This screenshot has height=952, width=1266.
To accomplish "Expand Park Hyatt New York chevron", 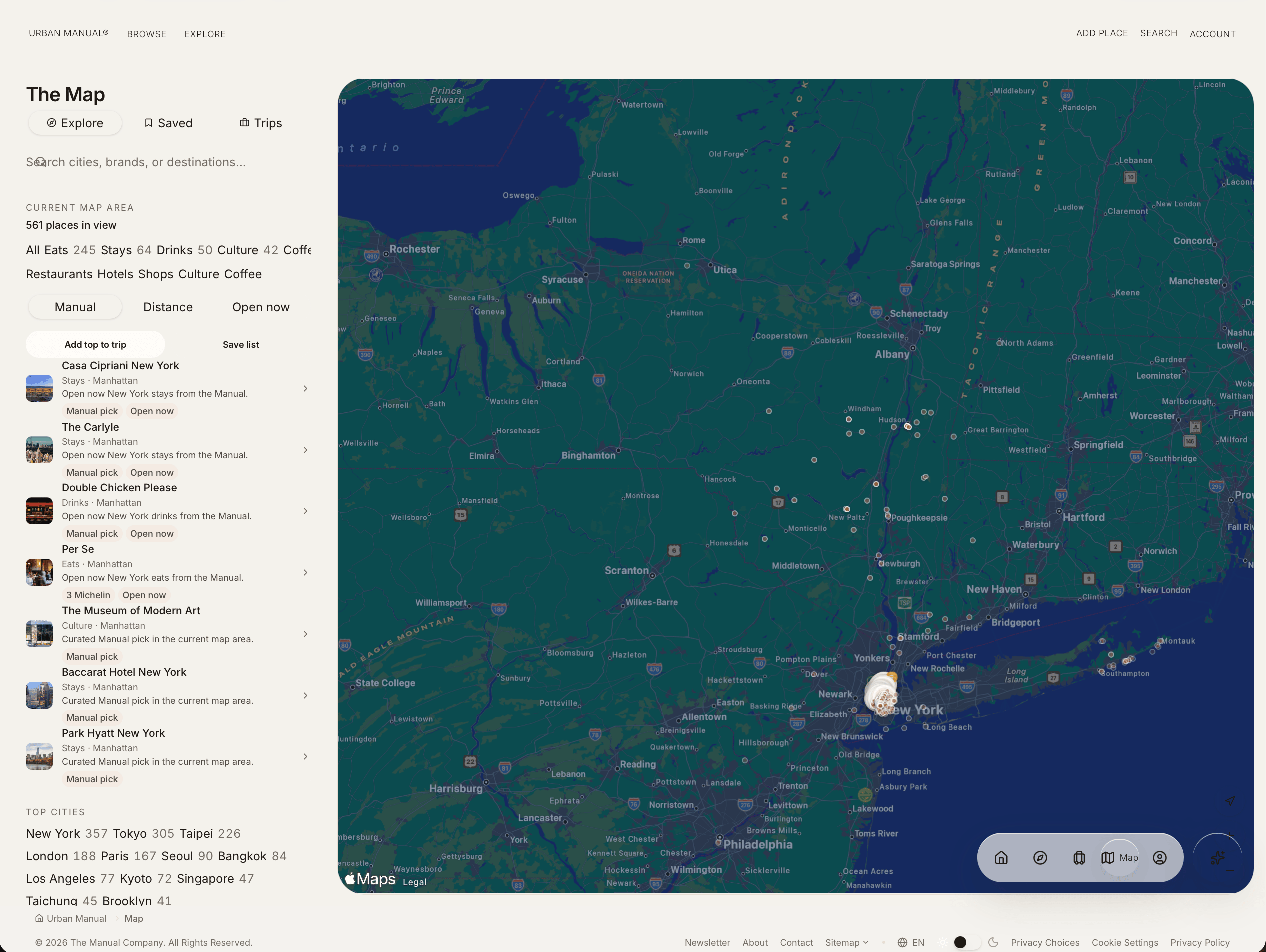I will coord(305,757).
